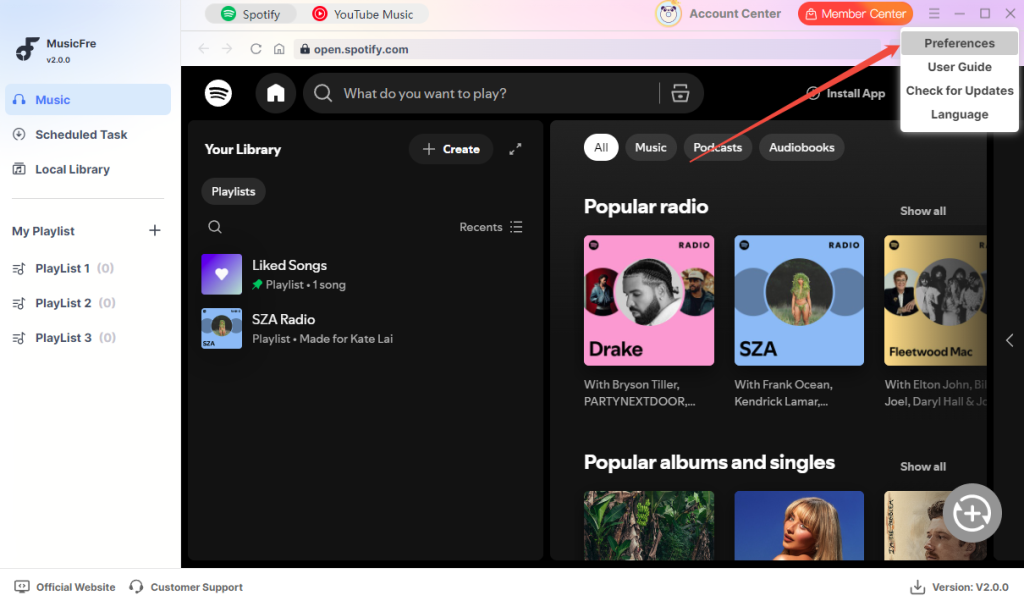Select the All filter chip
The height and width of the screenshot is (601, 1024).
[x=601, y=148]
